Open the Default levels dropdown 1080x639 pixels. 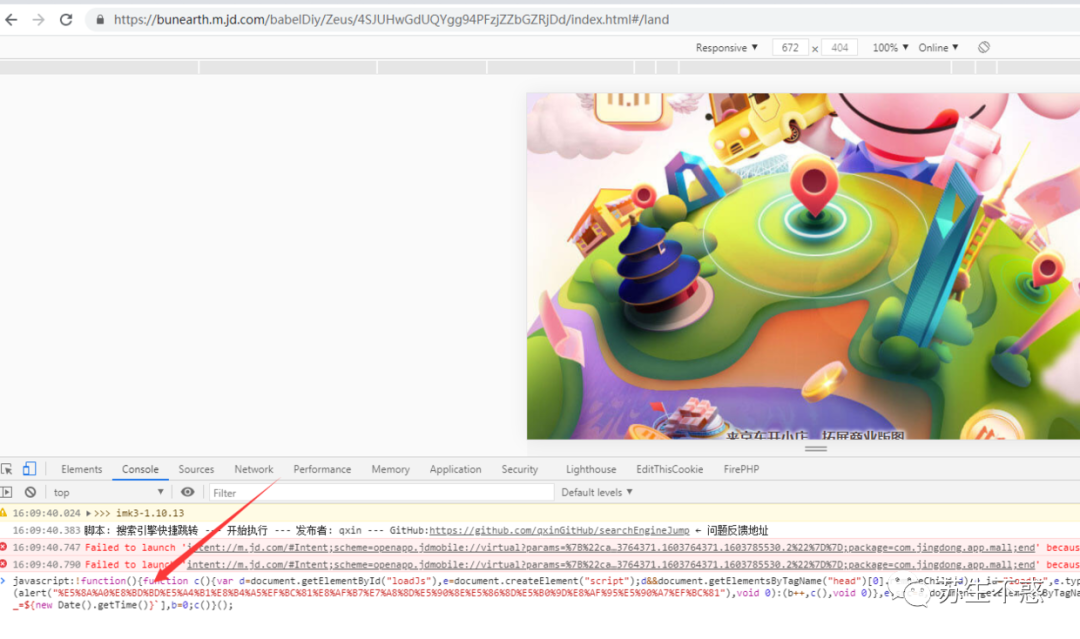[597, 492]
